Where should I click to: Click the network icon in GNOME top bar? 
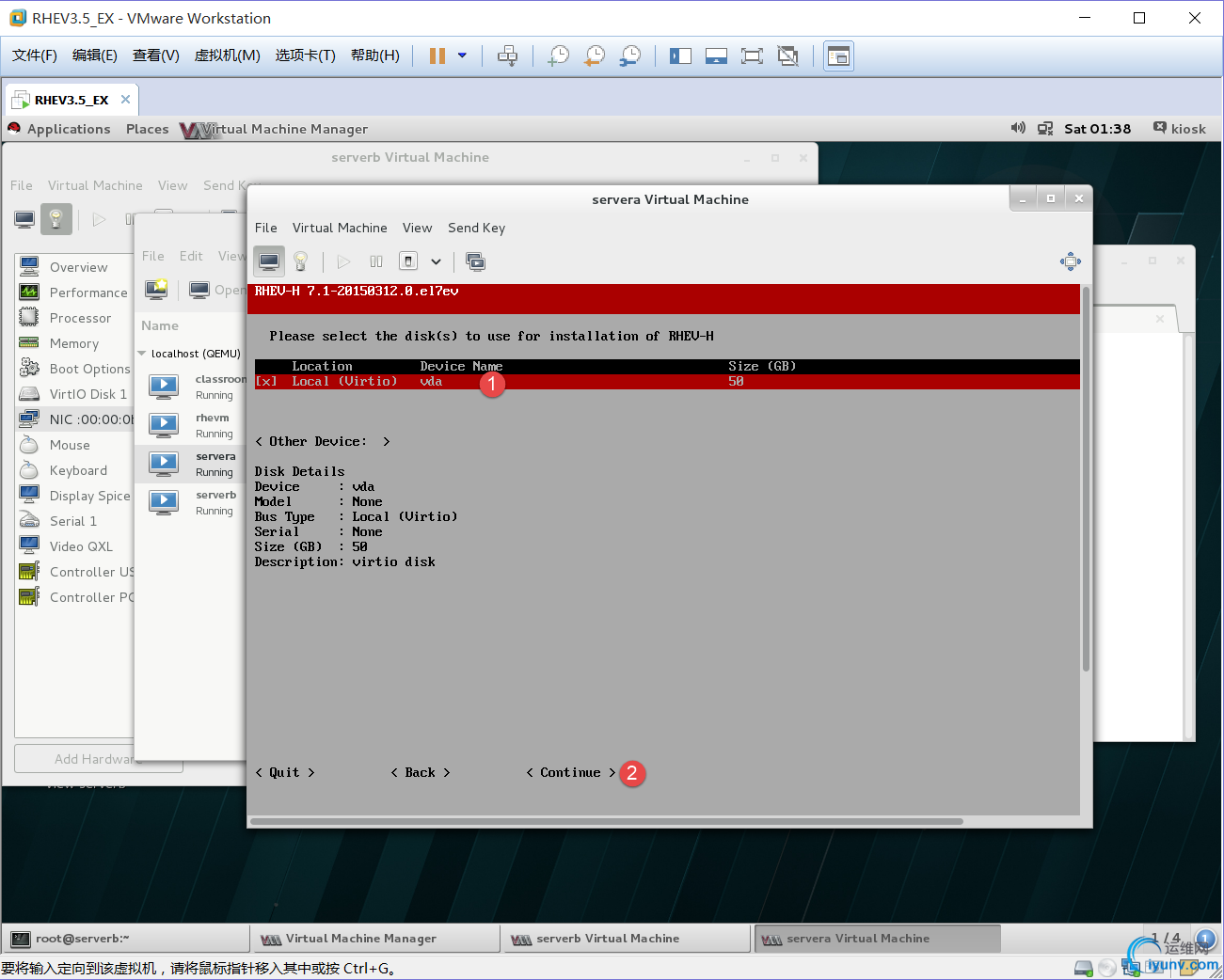[x=1045, y=129]
